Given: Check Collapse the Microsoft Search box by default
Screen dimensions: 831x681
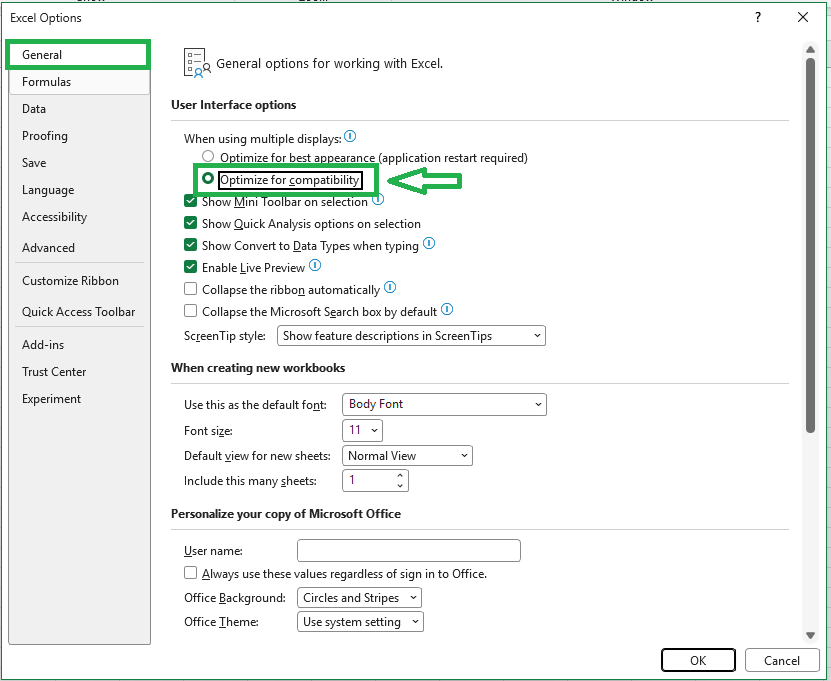Looking at the screenshot, I should click(x=190, y=311).
